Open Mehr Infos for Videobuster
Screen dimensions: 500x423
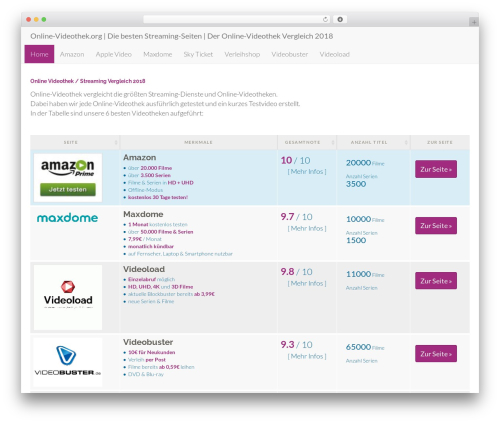click(307, 356)
